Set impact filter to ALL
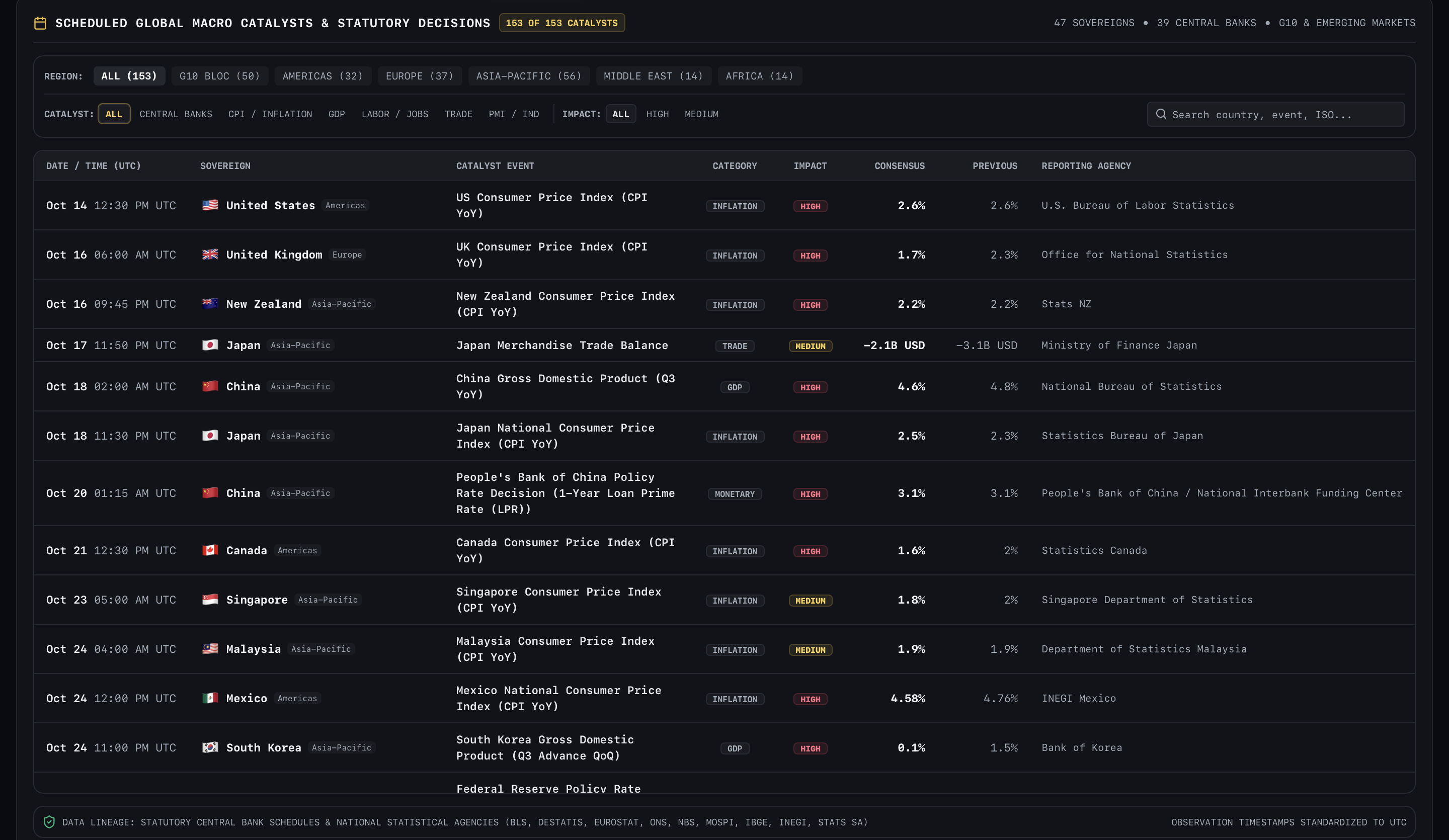 [621, 114]
